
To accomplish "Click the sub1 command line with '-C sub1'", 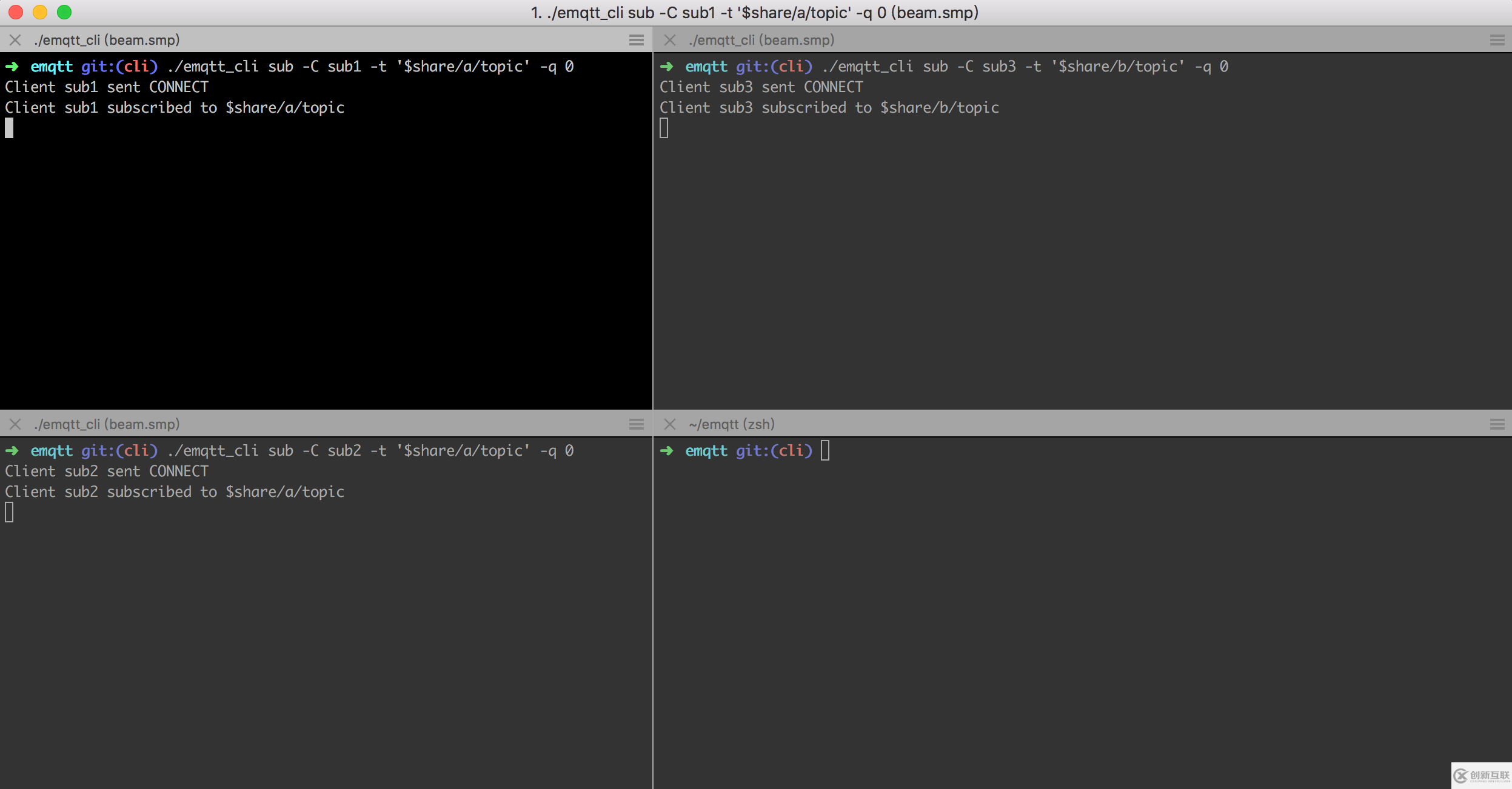I will 290,67.
